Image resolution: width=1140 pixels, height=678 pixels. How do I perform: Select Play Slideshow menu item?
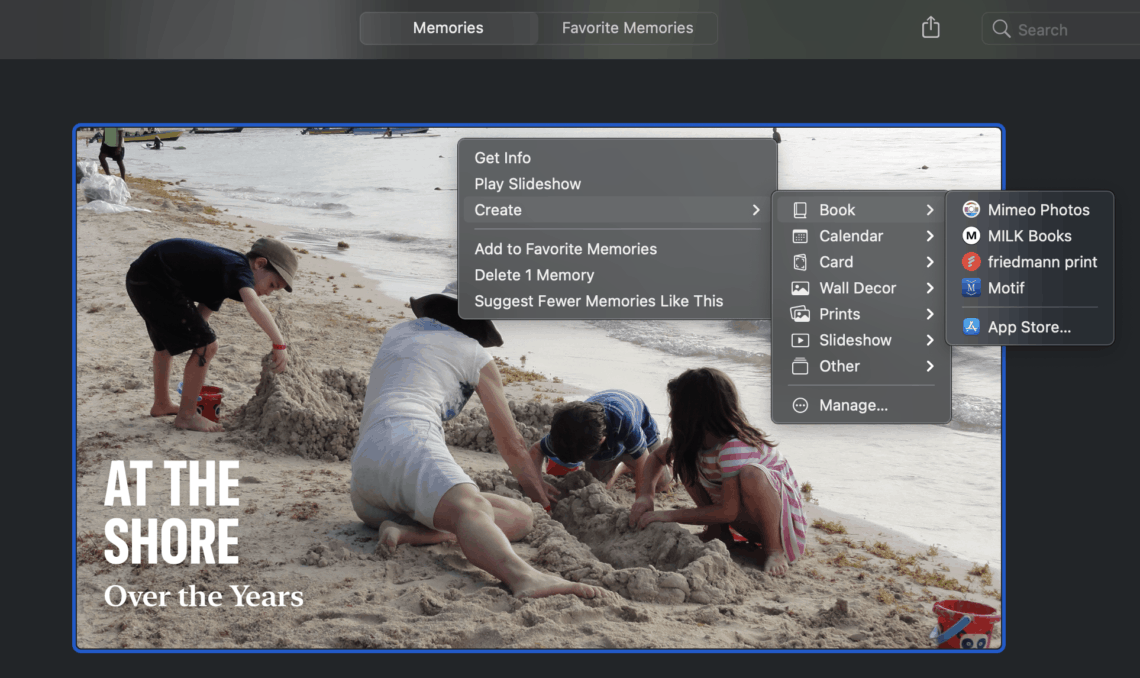tap(617, 184)
